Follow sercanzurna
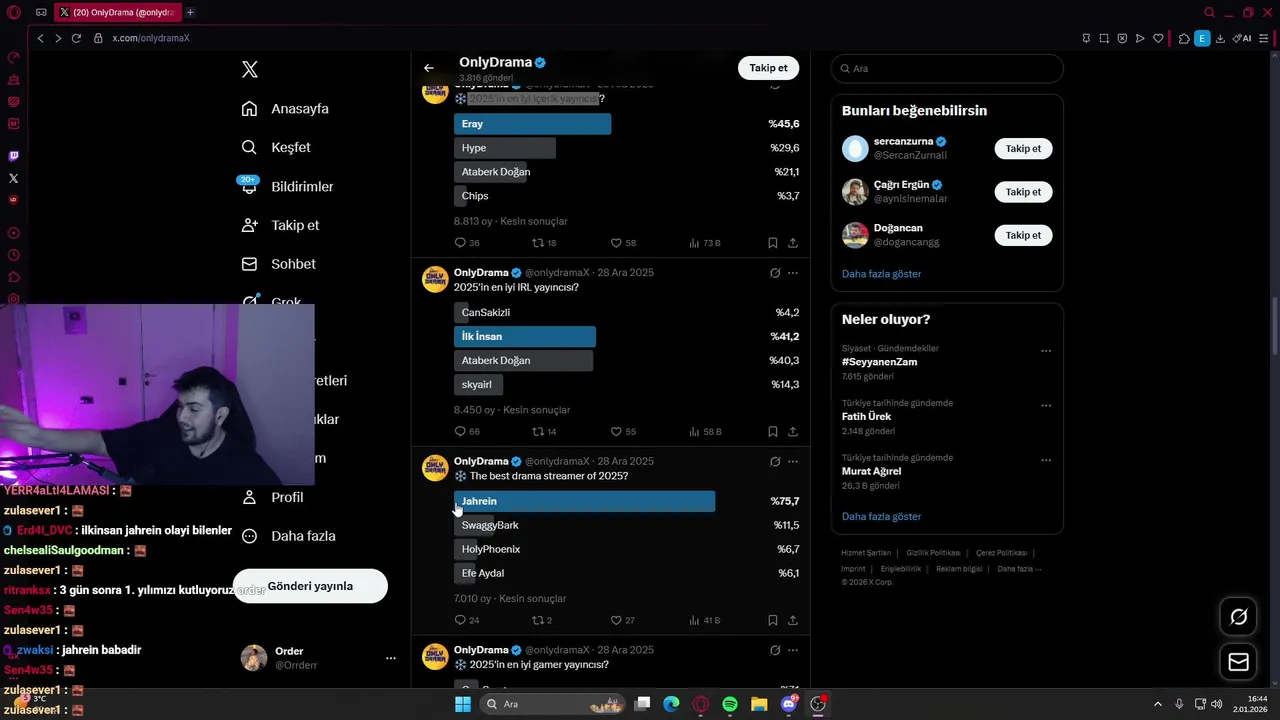The image size is (1280, 720). tap(1023, 149)
